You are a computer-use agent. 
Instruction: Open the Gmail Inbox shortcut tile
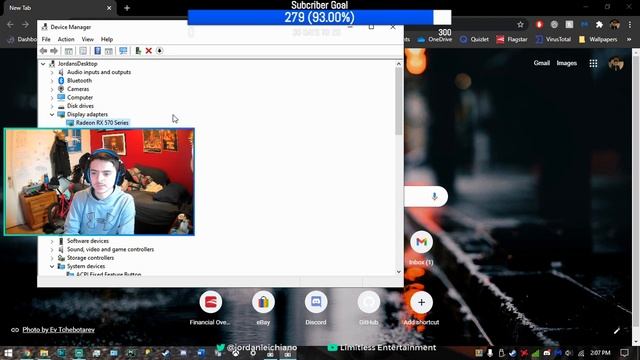tap(421, 248)
